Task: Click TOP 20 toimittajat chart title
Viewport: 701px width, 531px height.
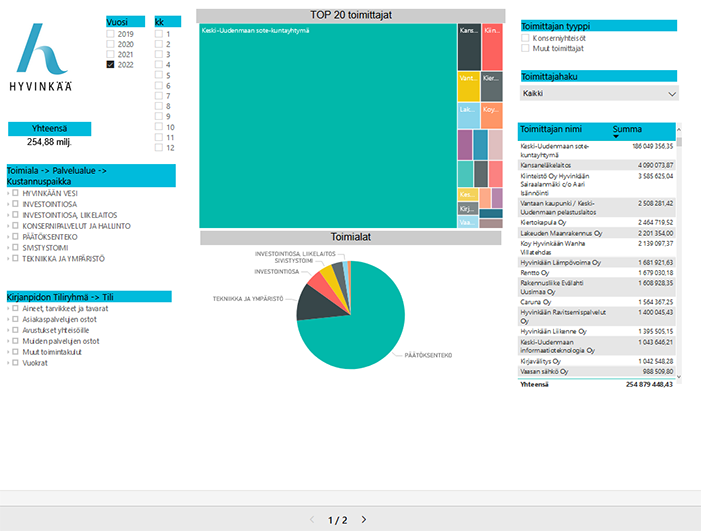Action: (351, 15)
